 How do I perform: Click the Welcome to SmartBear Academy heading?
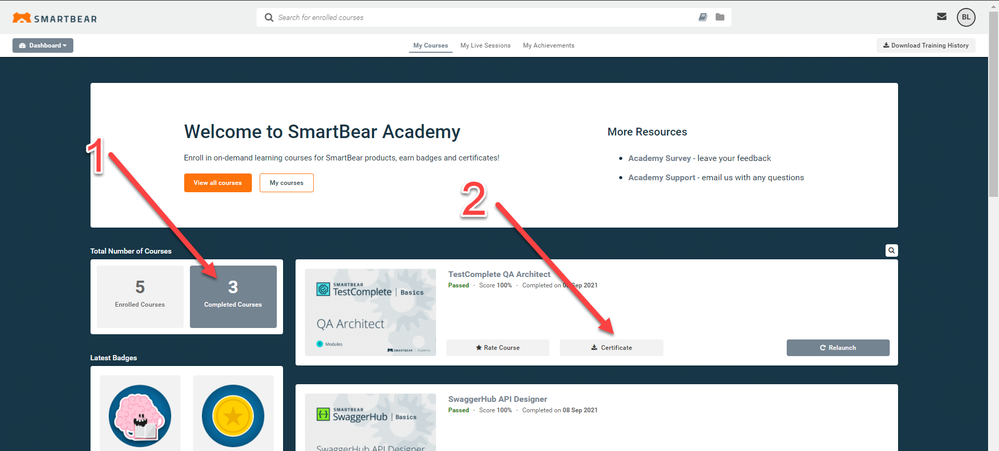(x=322, y=132)
